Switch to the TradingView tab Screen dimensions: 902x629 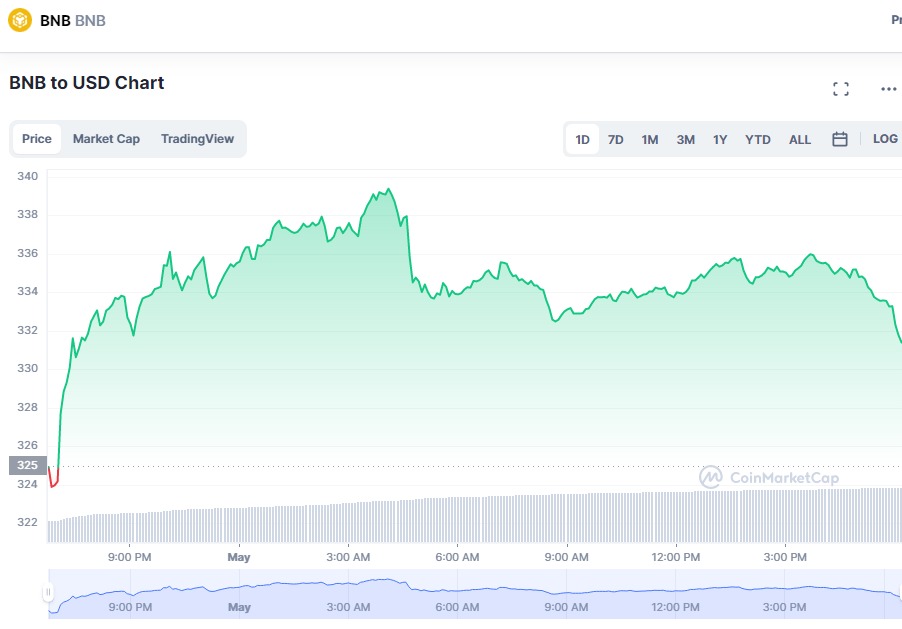pyautogui.click(x=196, y=139)
